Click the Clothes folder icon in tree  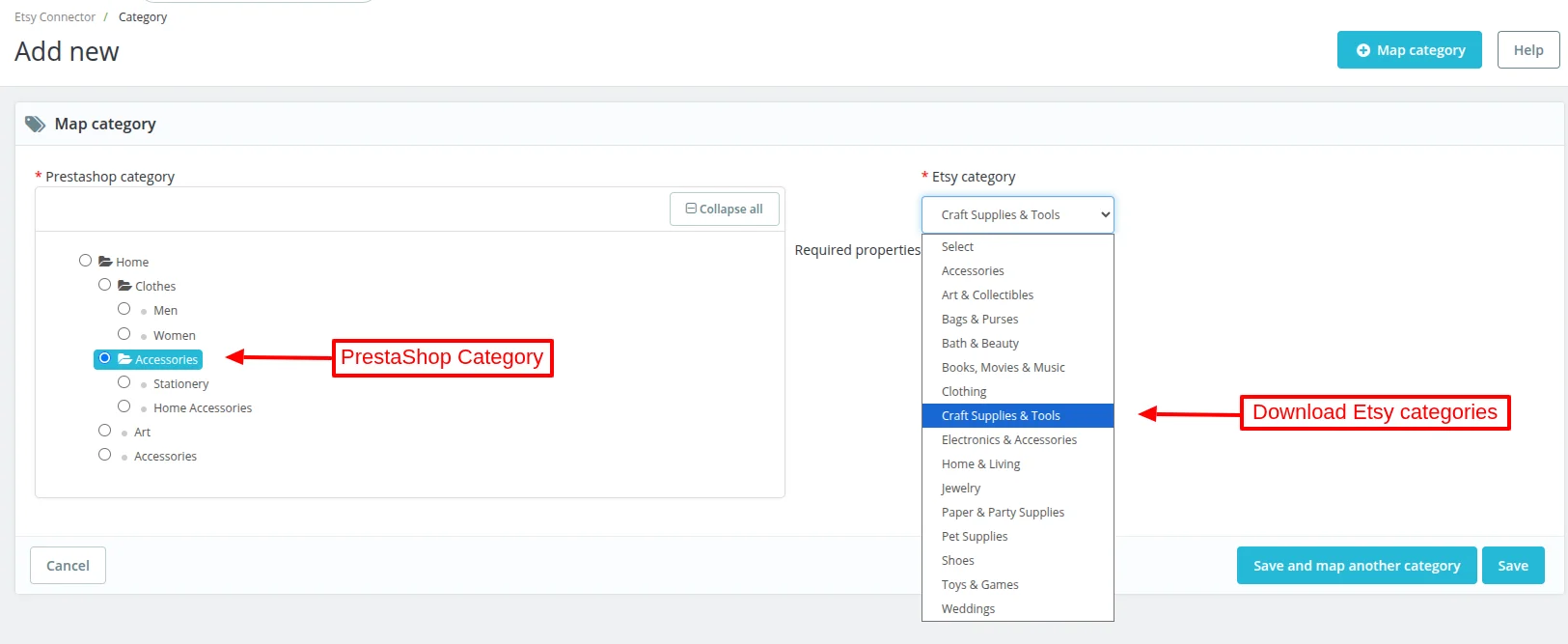tap(124, 286)
